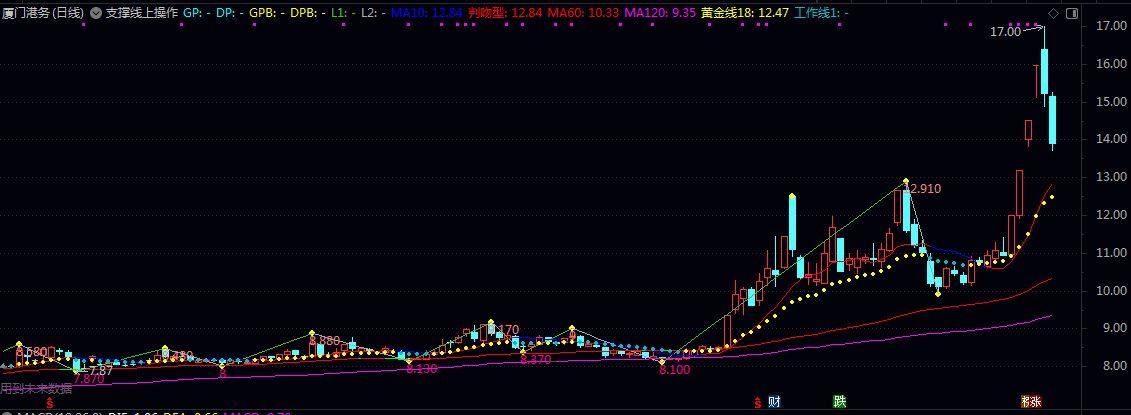Click the 判吻型: 12.84 indicator label
Image resolution: width=1131 pixels, height=415 pixels.
click(x=504, y=13)
